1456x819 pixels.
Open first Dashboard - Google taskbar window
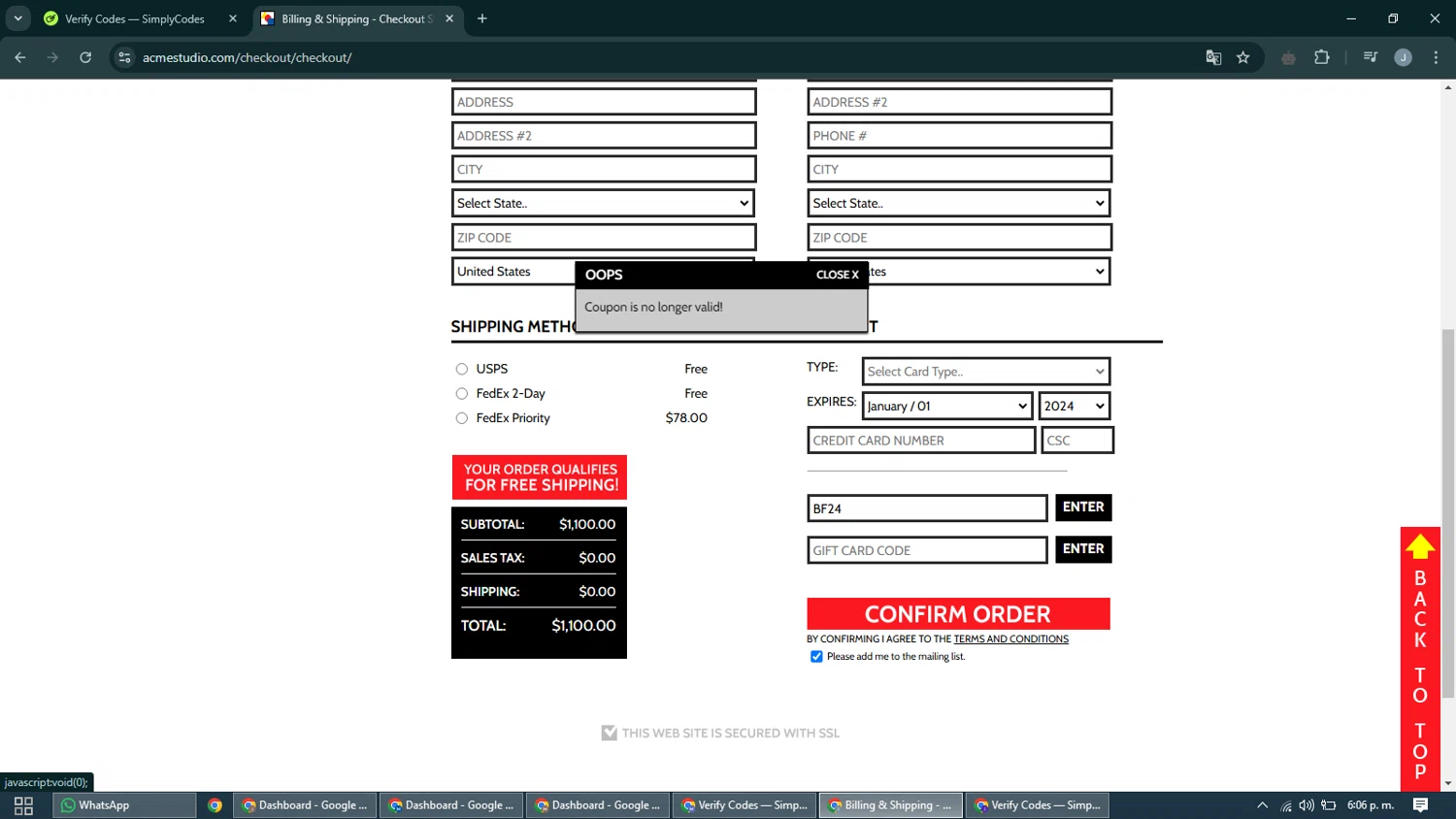pos(305,805)
